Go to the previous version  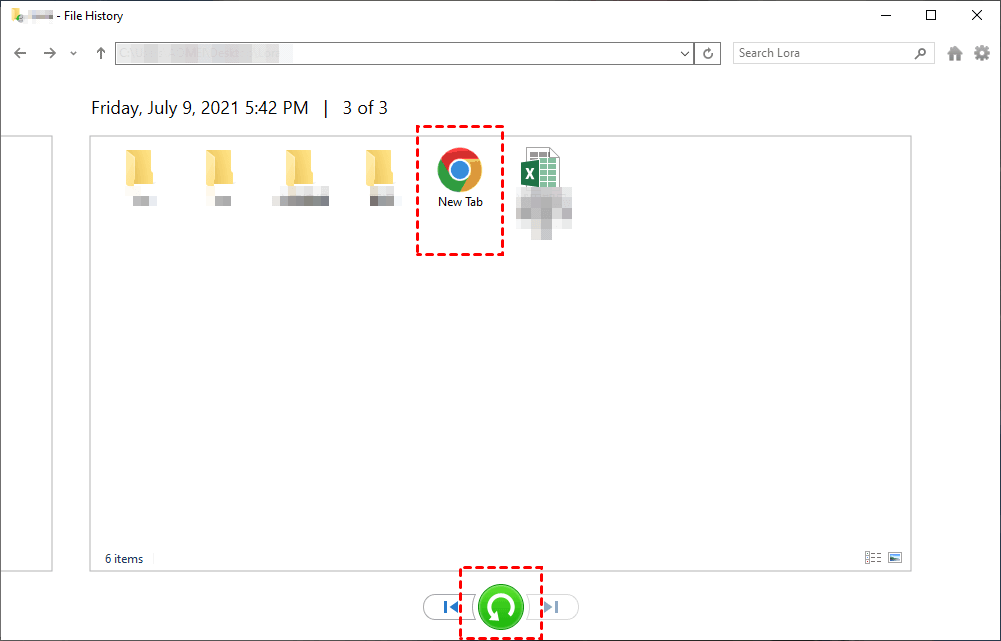(x=449, y=607)
